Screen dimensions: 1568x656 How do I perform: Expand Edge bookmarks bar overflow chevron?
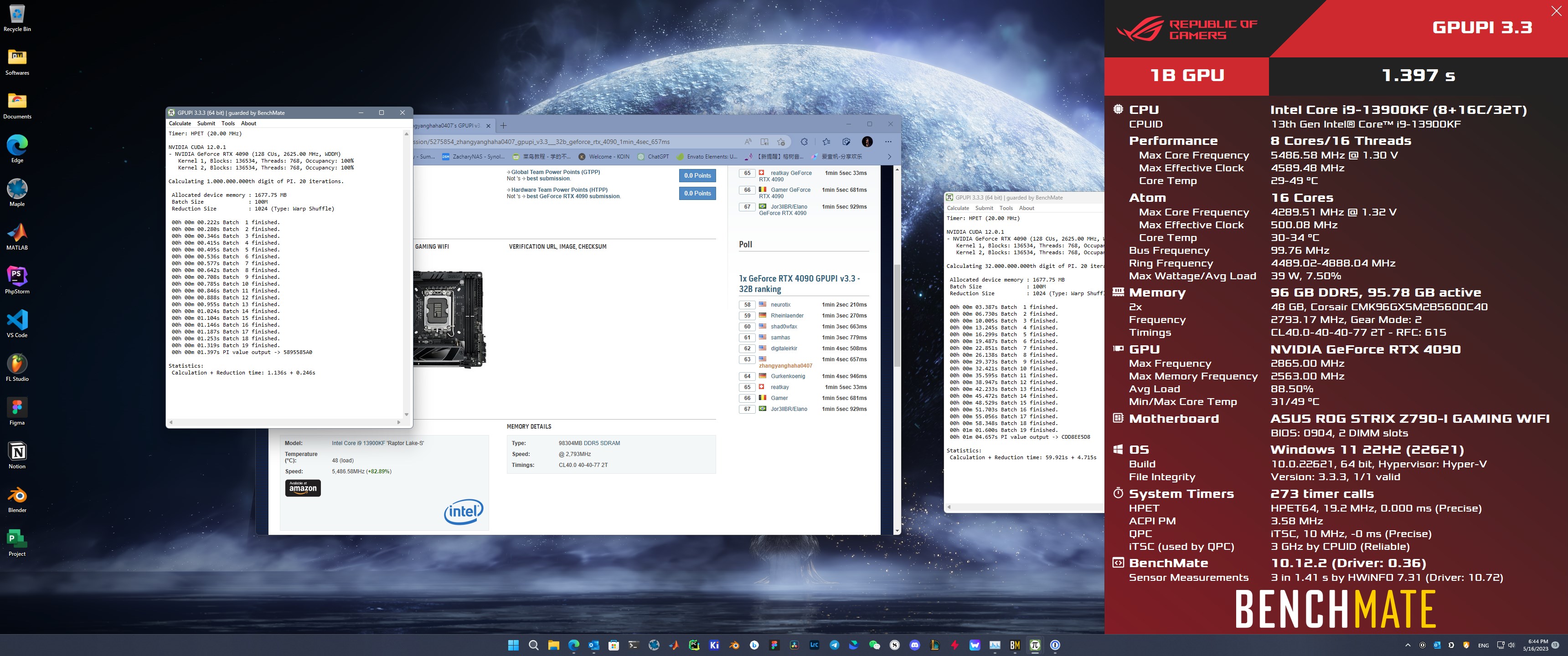(x=889, y=156)
